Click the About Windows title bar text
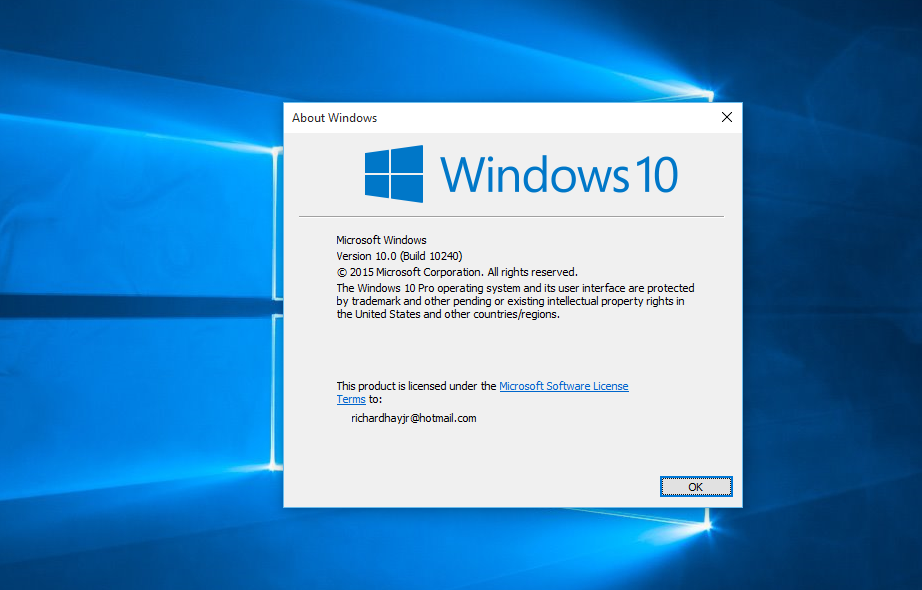922x590 pixels. click(x=334, y=118)
